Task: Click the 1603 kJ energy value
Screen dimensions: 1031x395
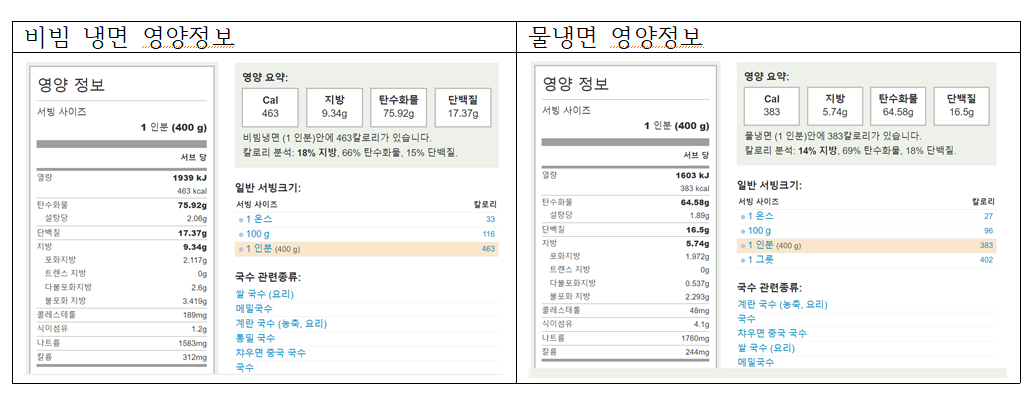Action: tap(692, 175)
